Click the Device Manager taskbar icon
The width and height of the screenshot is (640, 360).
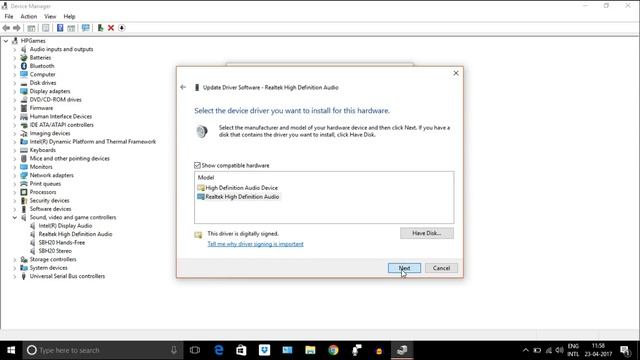(402, 350)
